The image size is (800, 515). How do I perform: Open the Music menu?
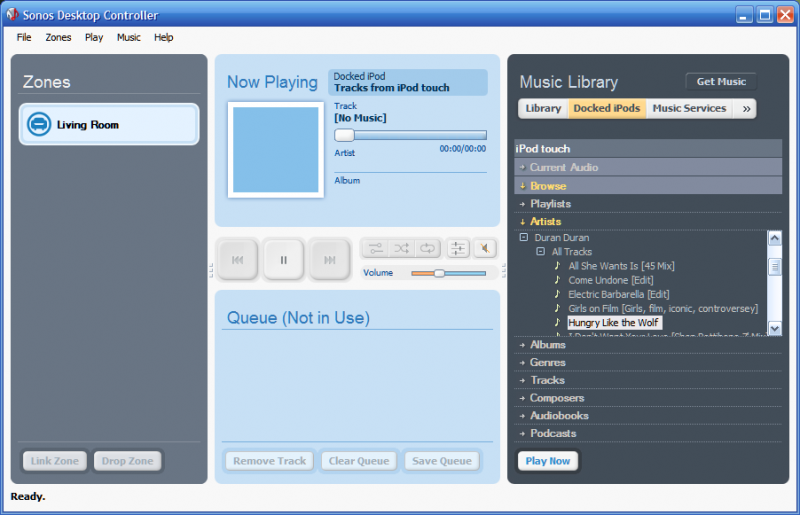[x=129, y=37]
